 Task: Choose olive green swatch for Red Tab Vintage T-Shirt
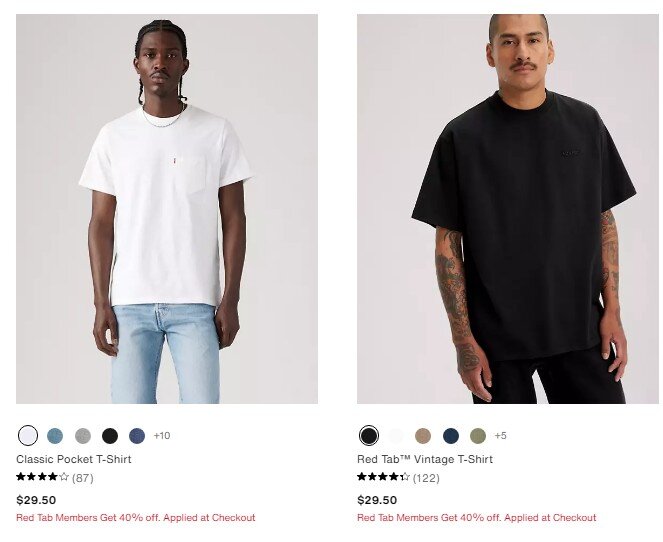478,435
